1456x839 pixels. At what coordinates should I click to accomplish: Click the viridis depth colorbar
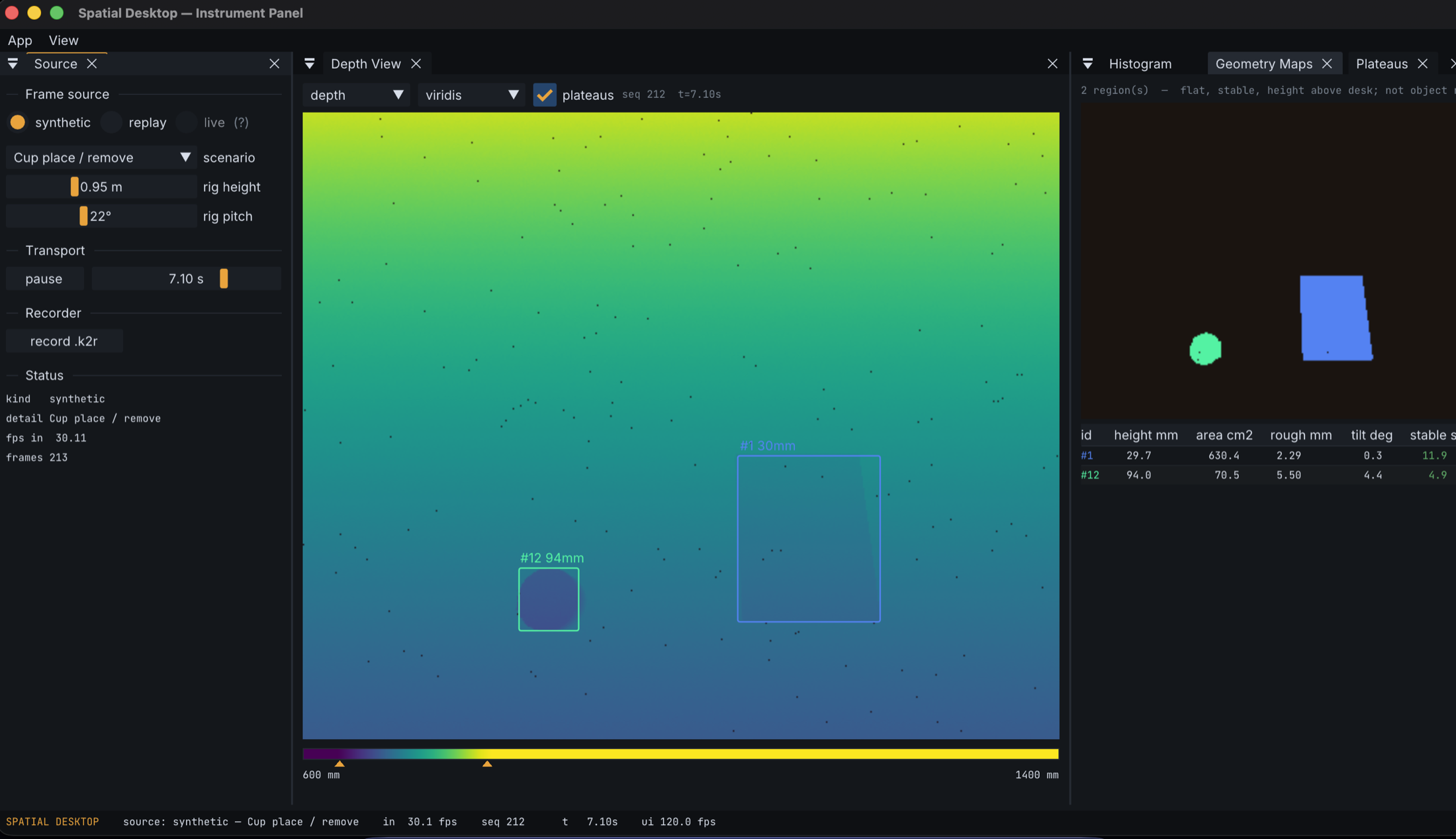point(680,754)
